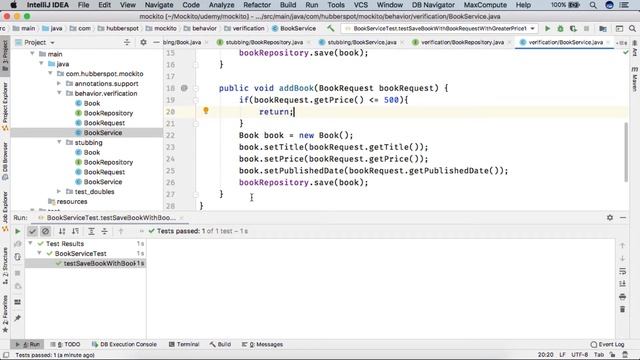
Task: Open the Navigate menu
Action: tap(159, 5)
